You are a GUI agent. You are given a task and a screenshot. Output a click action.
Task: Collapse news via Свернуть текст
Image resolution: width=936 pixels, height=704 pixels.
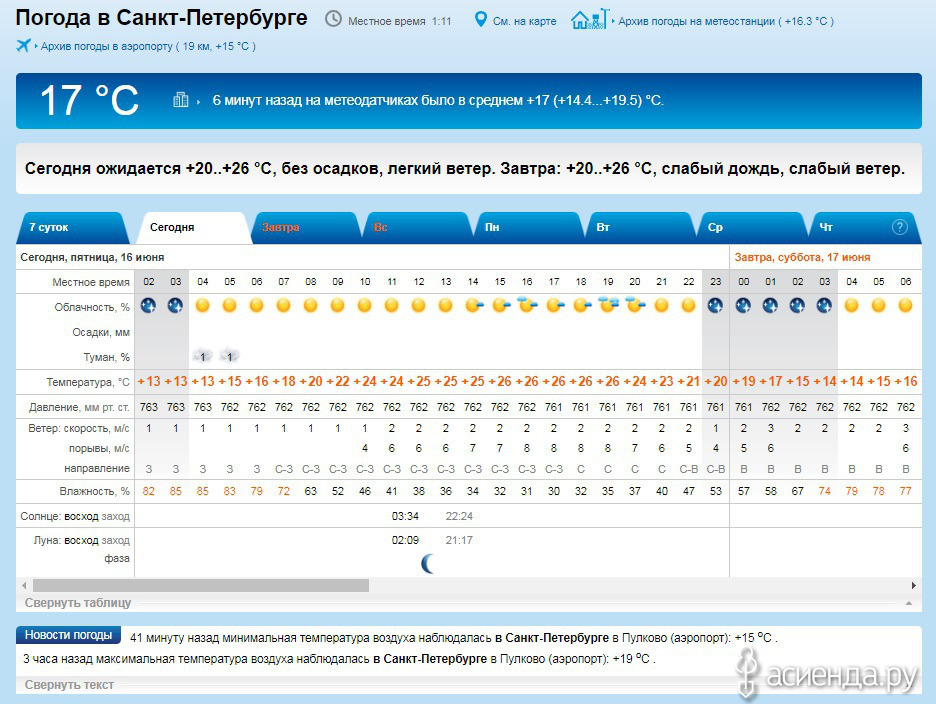pos(69,685)
